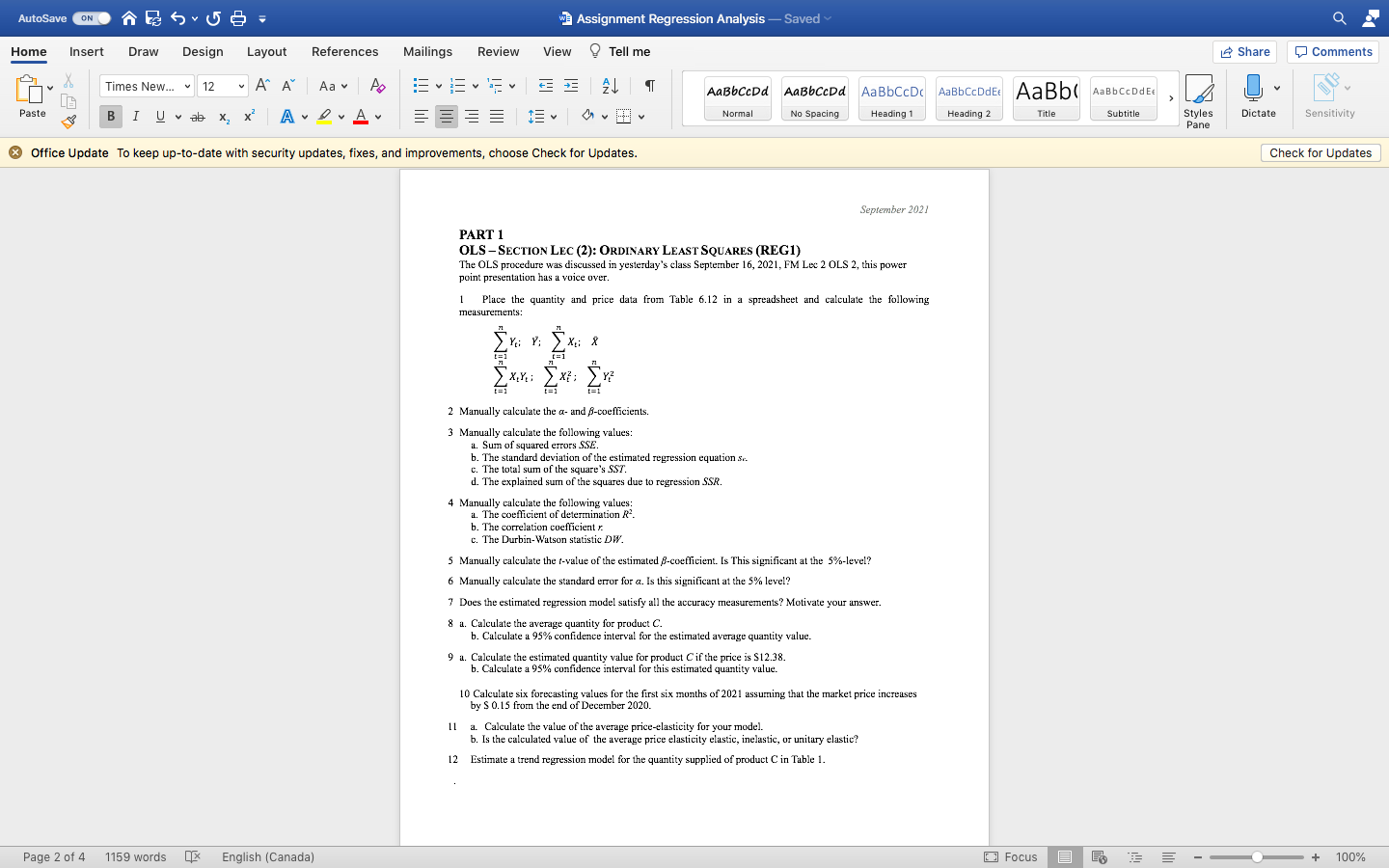The width and height of the screenshot is (1389, 868).
Task: Toggle Bold formatting
Action: (111, 117)
